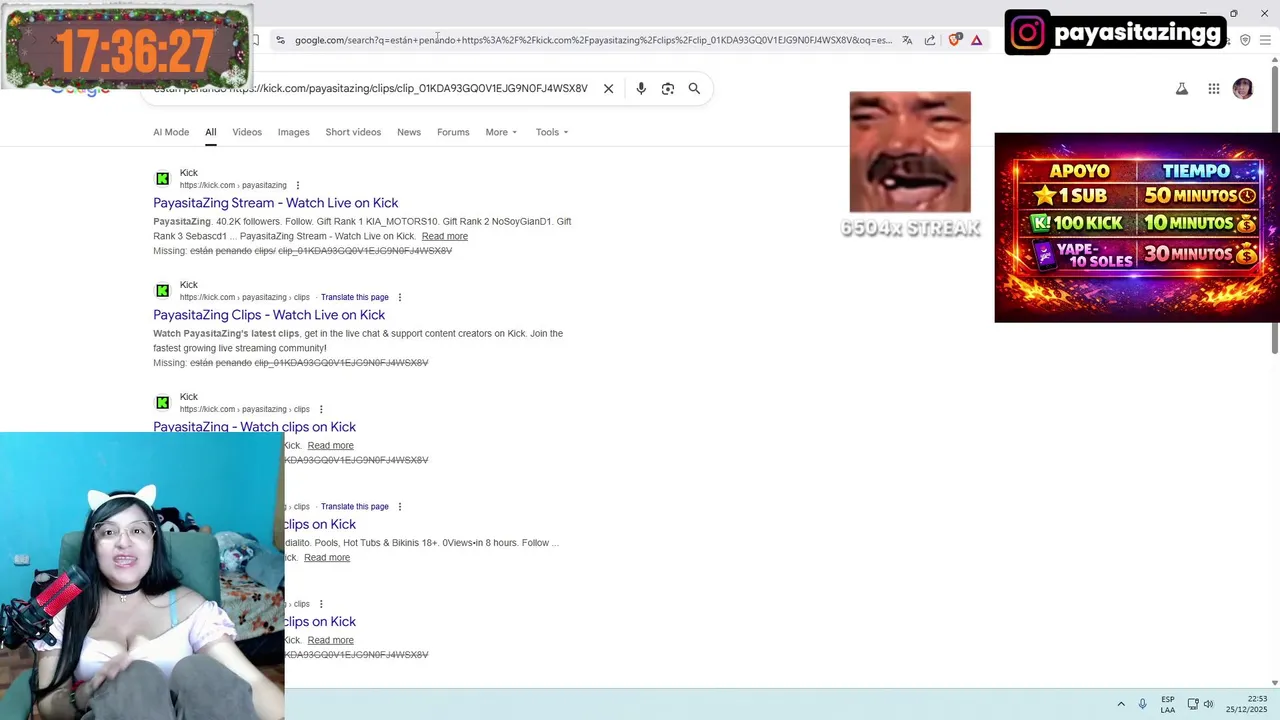Open PayasitaZing Clips - Watch Live on Kick
Screen dimensions: 1280x720
pos(269,315)
